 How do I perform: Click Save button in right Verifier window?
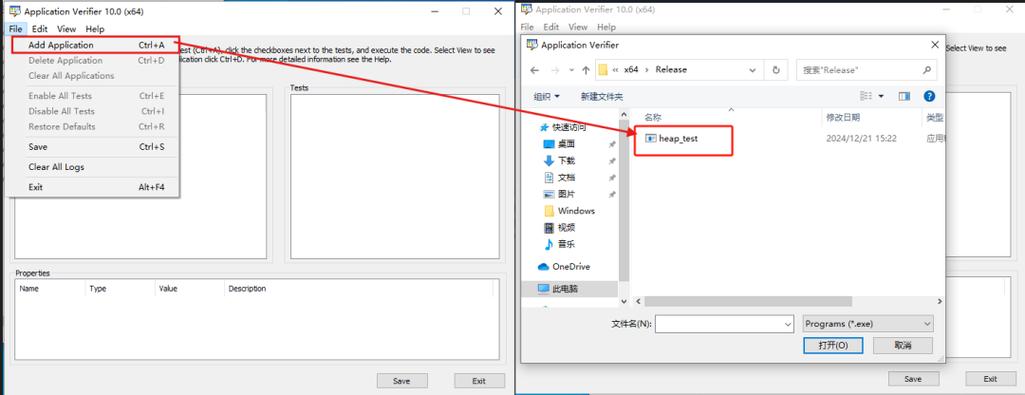[x=913, y=379]
